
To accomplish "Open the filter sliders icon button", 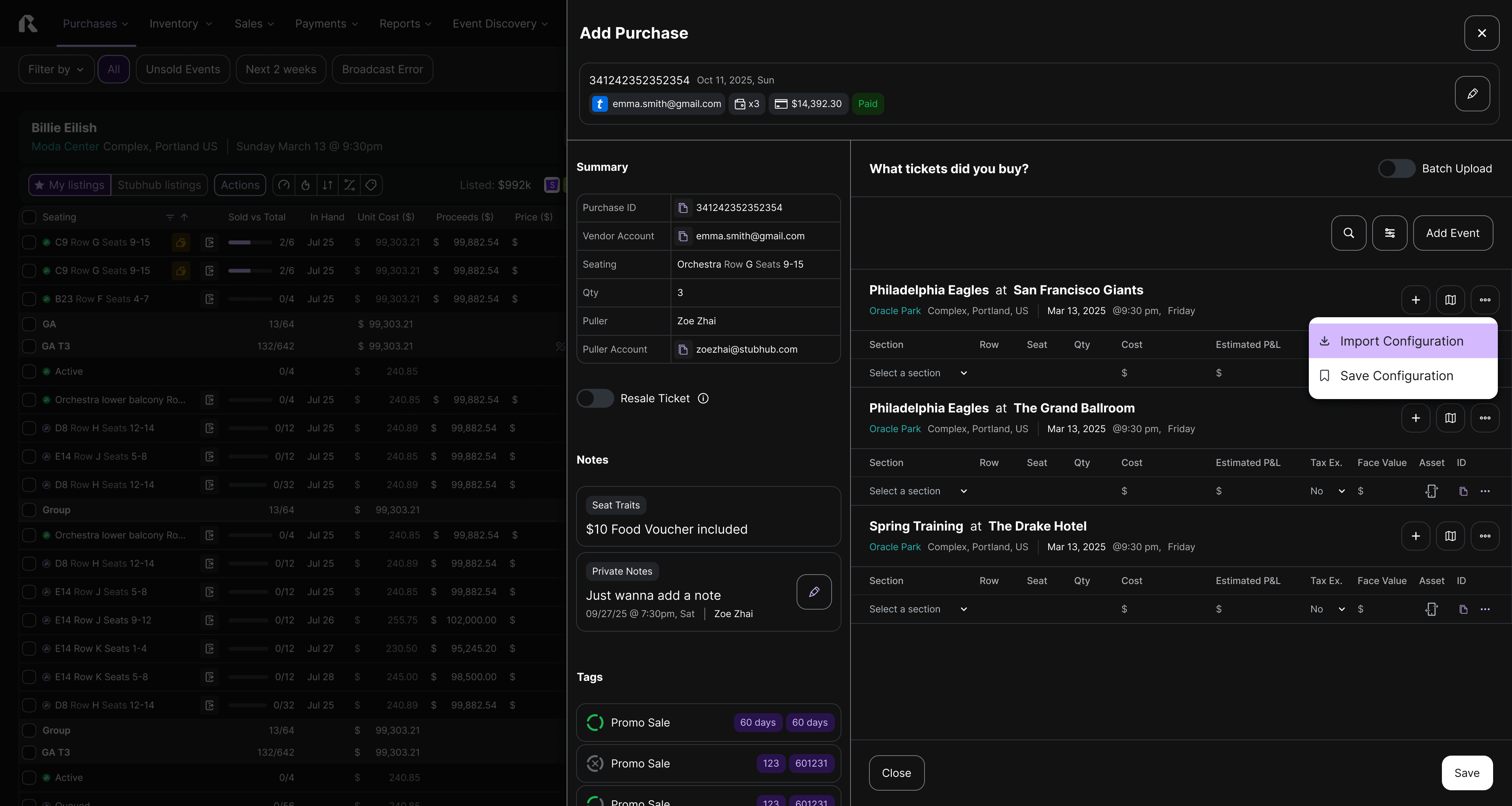I will (1389, 233).
